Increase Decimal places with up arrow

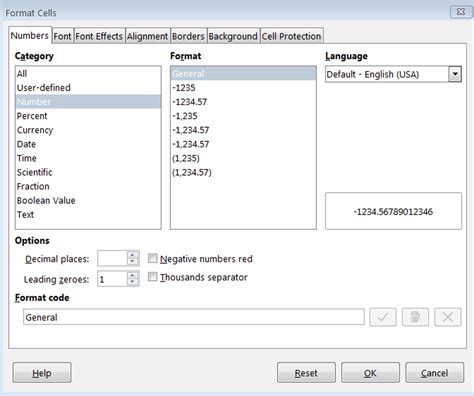pyautogui.click(x=133, y=255)
